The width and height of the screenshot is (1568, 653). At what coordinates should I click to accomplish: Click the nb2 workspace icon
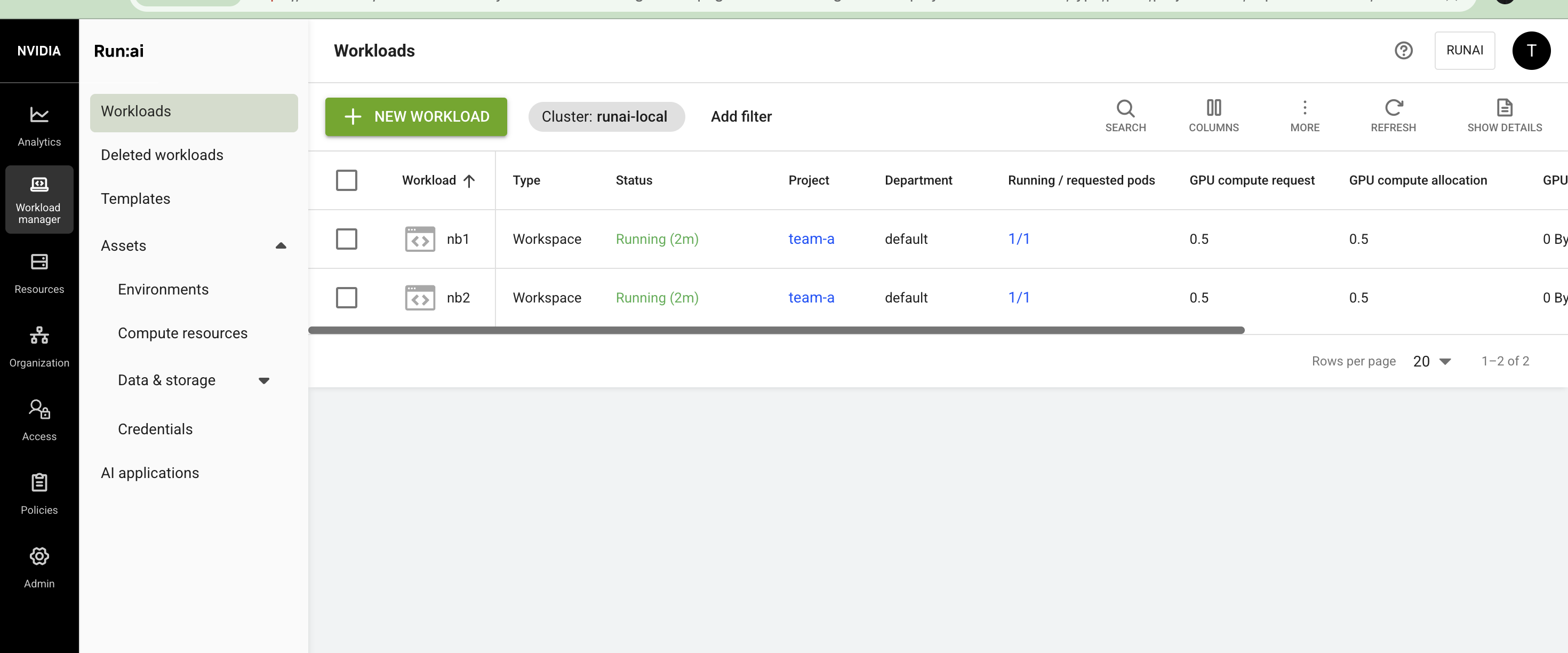pos(420,298)
